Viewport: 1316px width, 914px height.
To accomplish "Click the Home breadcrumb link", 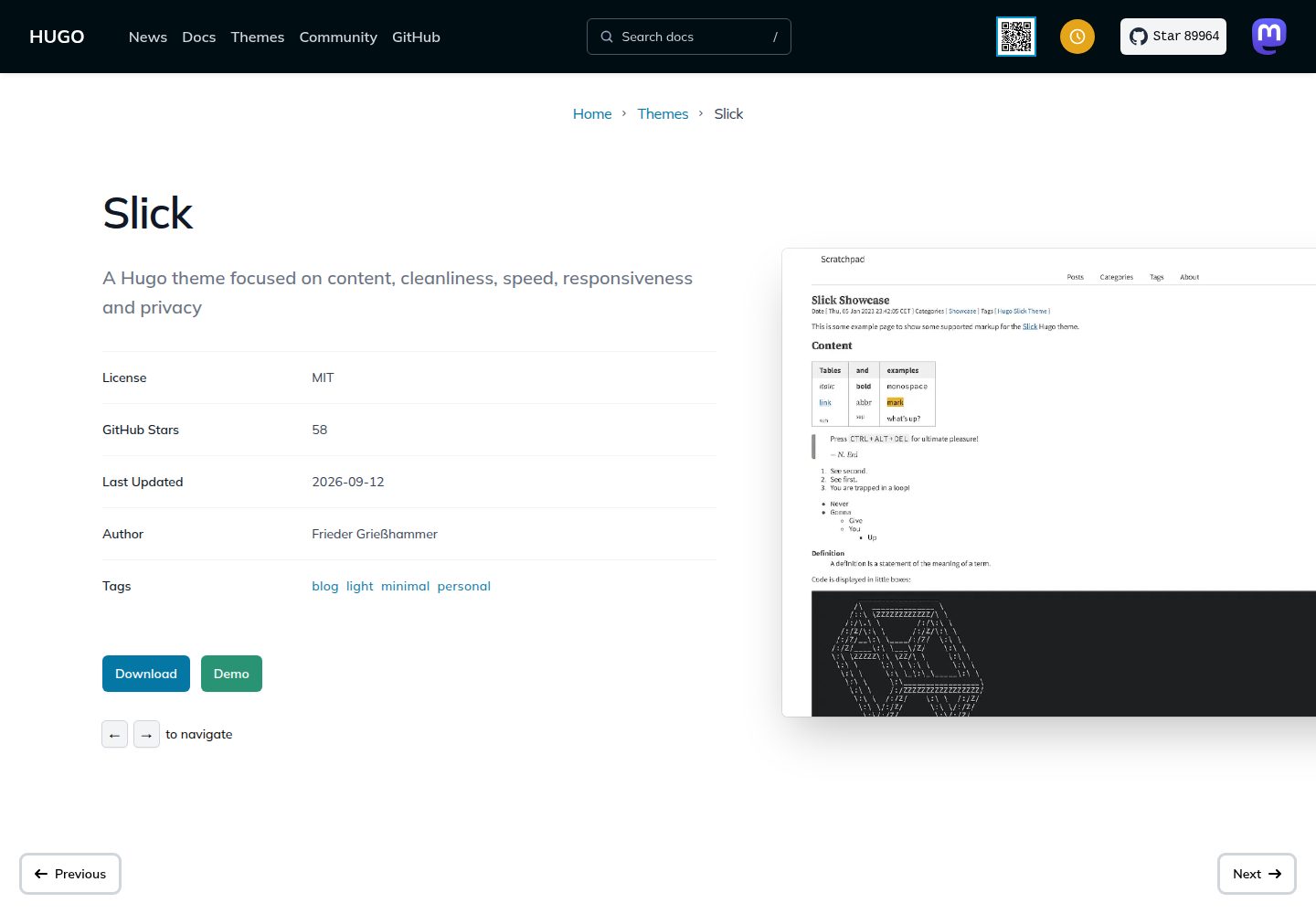I will point(592,113).
